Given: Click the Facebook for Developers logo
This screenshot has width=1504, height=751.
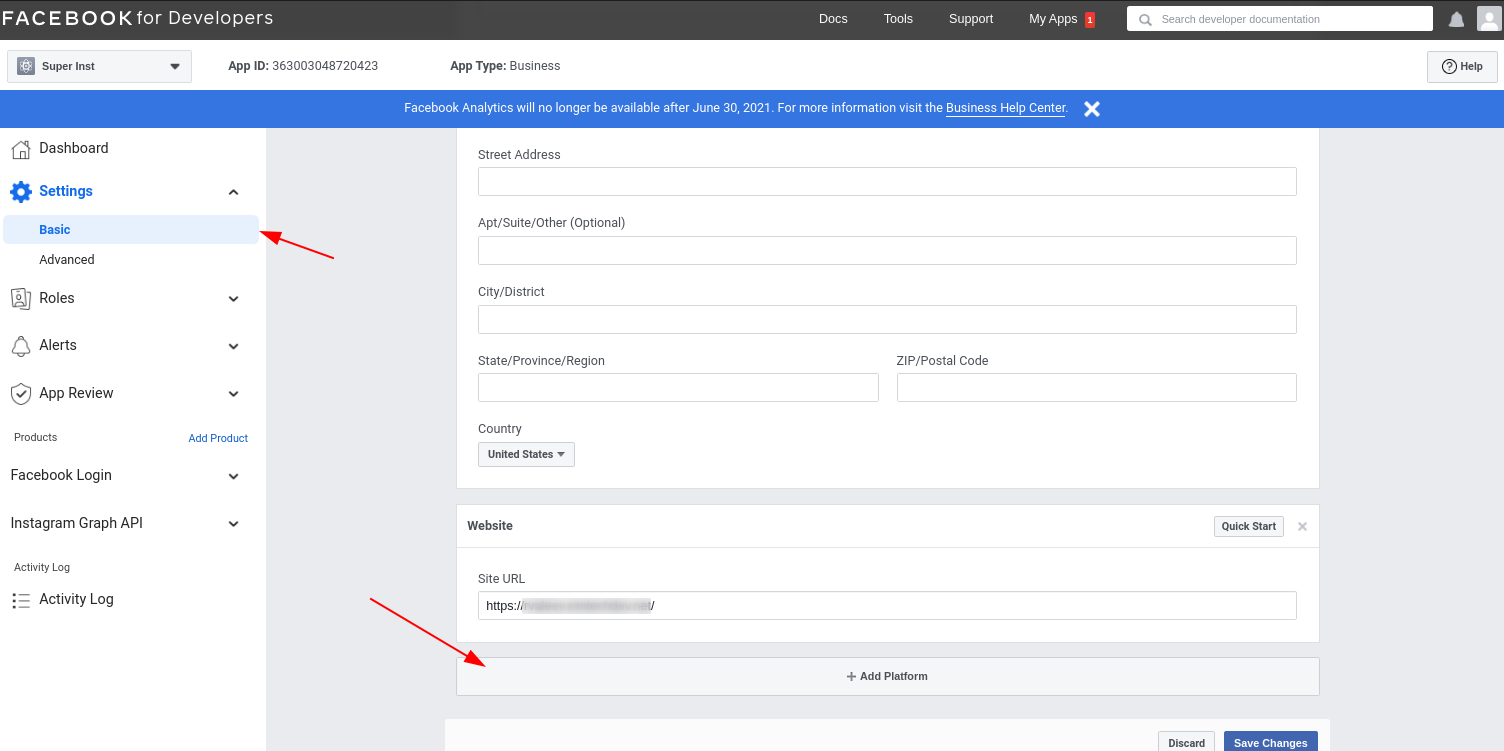Looking at the screenshot, I should (138, 18).
